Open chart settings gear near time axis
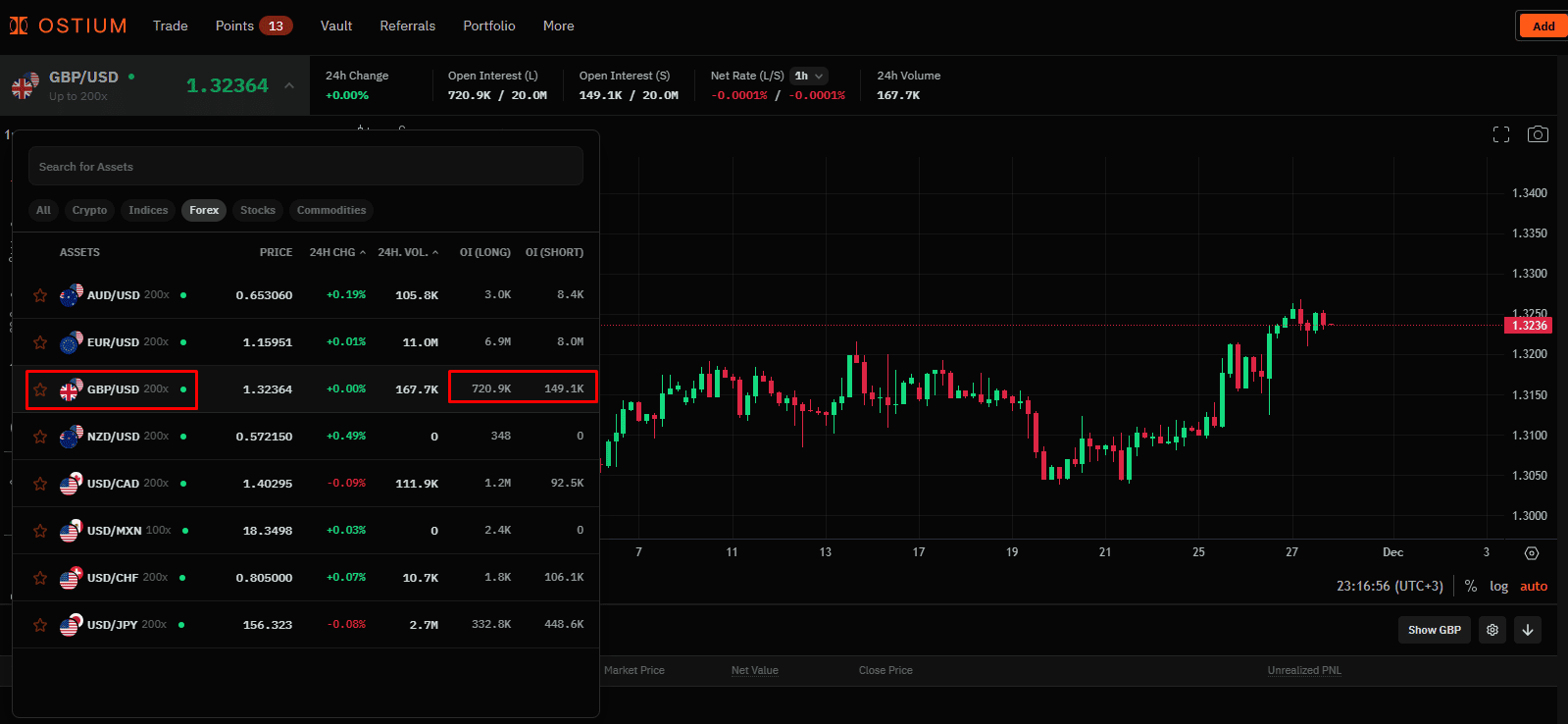The height and width of the screenshot is (724, 1568). [1532, 553]
